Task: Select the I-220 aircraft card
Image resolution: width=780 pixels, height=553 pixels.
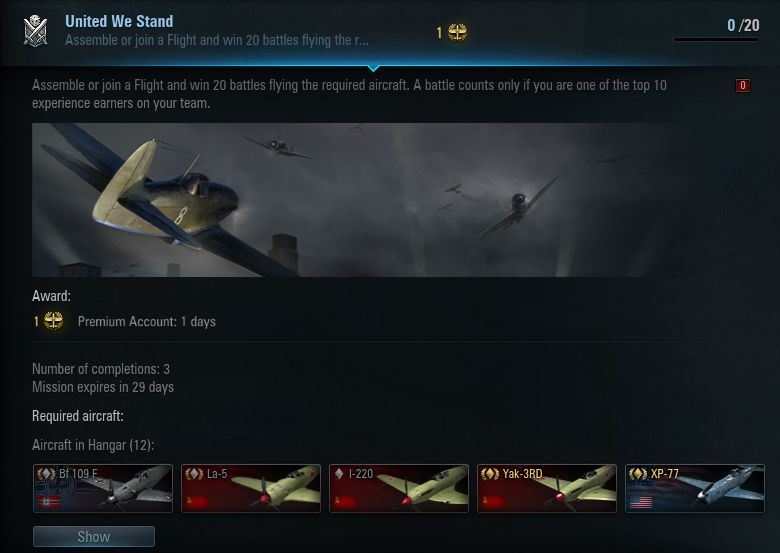Action: tap(398, 488)
